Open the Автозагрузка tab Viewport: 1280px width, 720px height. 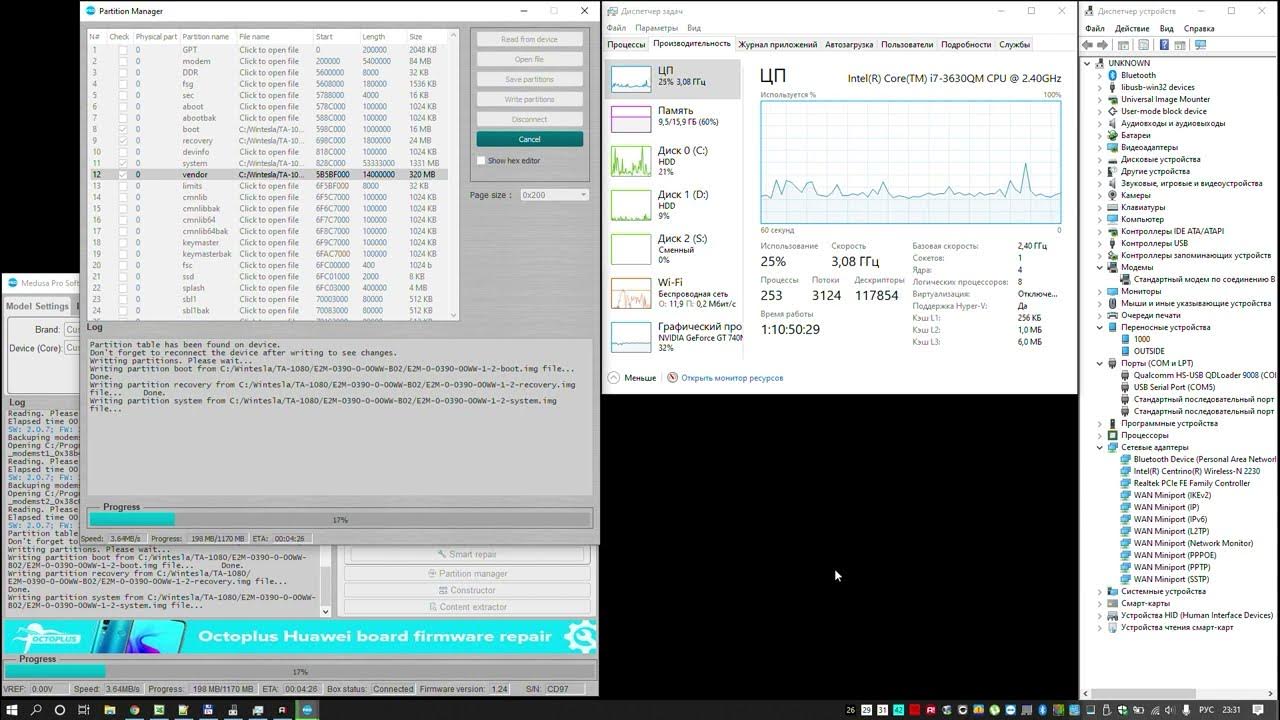click(849, 45)
